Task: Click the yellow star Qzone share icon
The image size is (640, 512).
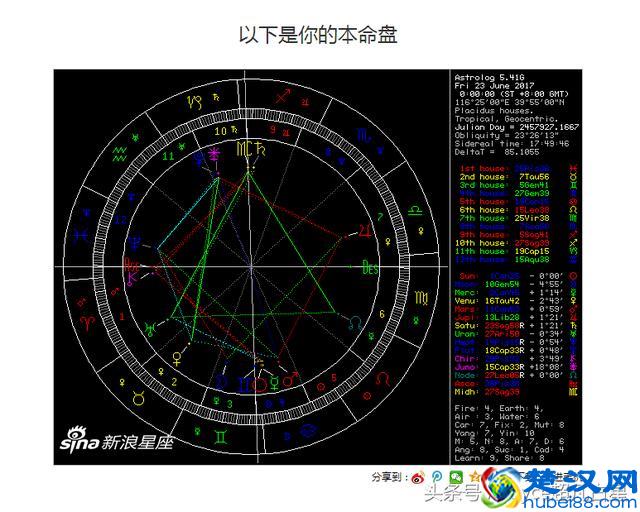Action: (x=475, y=476)
